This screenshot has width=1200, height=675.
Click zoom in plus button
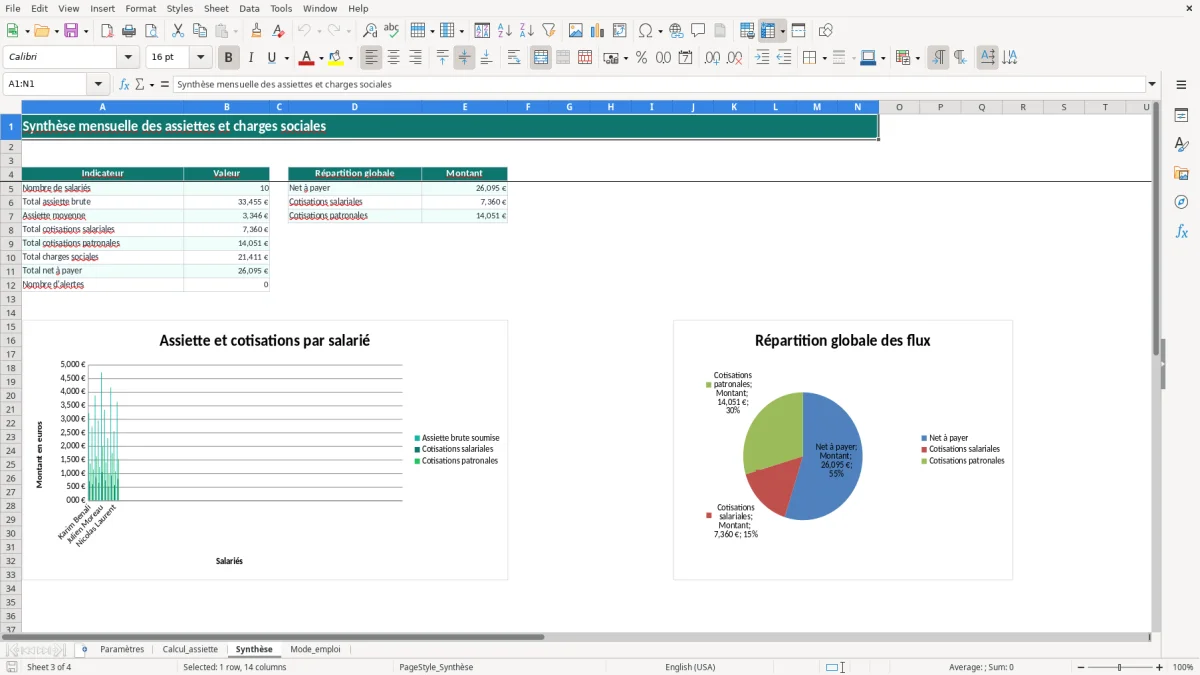pos(1160,667)
